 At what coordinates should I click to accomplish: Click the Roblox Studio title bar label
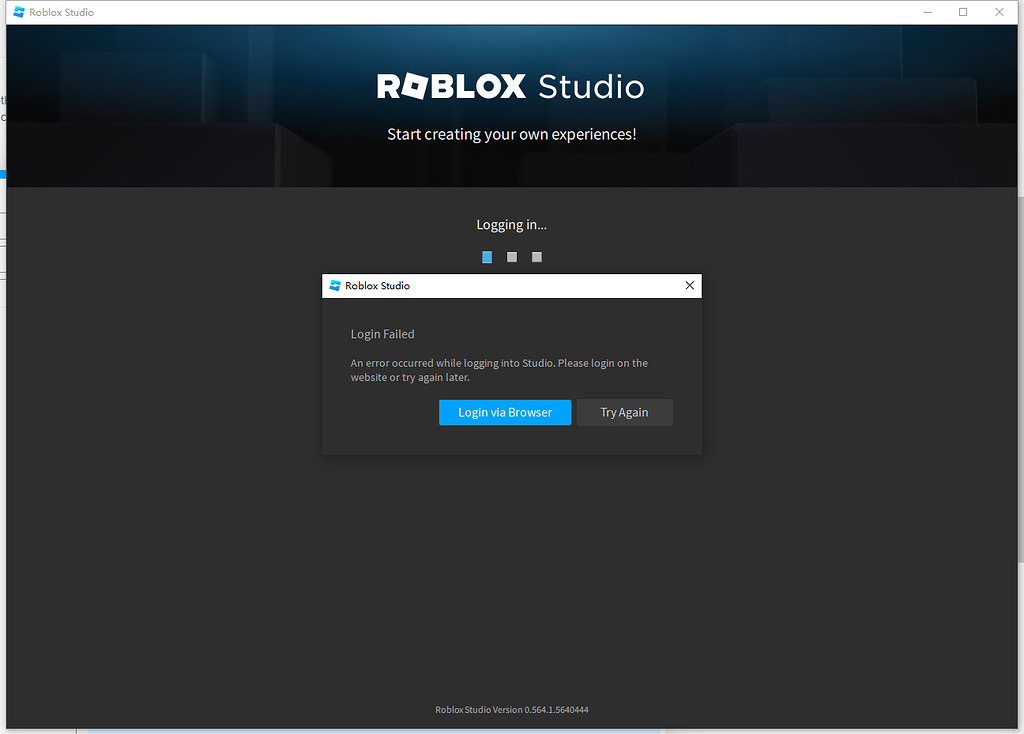click(x=60, y=11)
